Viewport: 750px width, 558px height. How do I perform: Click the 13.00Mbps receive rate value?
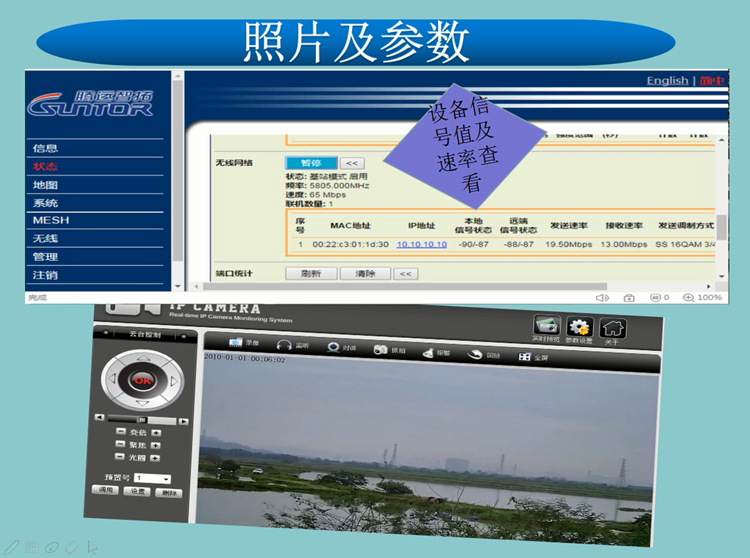click(x=624, y=244)
